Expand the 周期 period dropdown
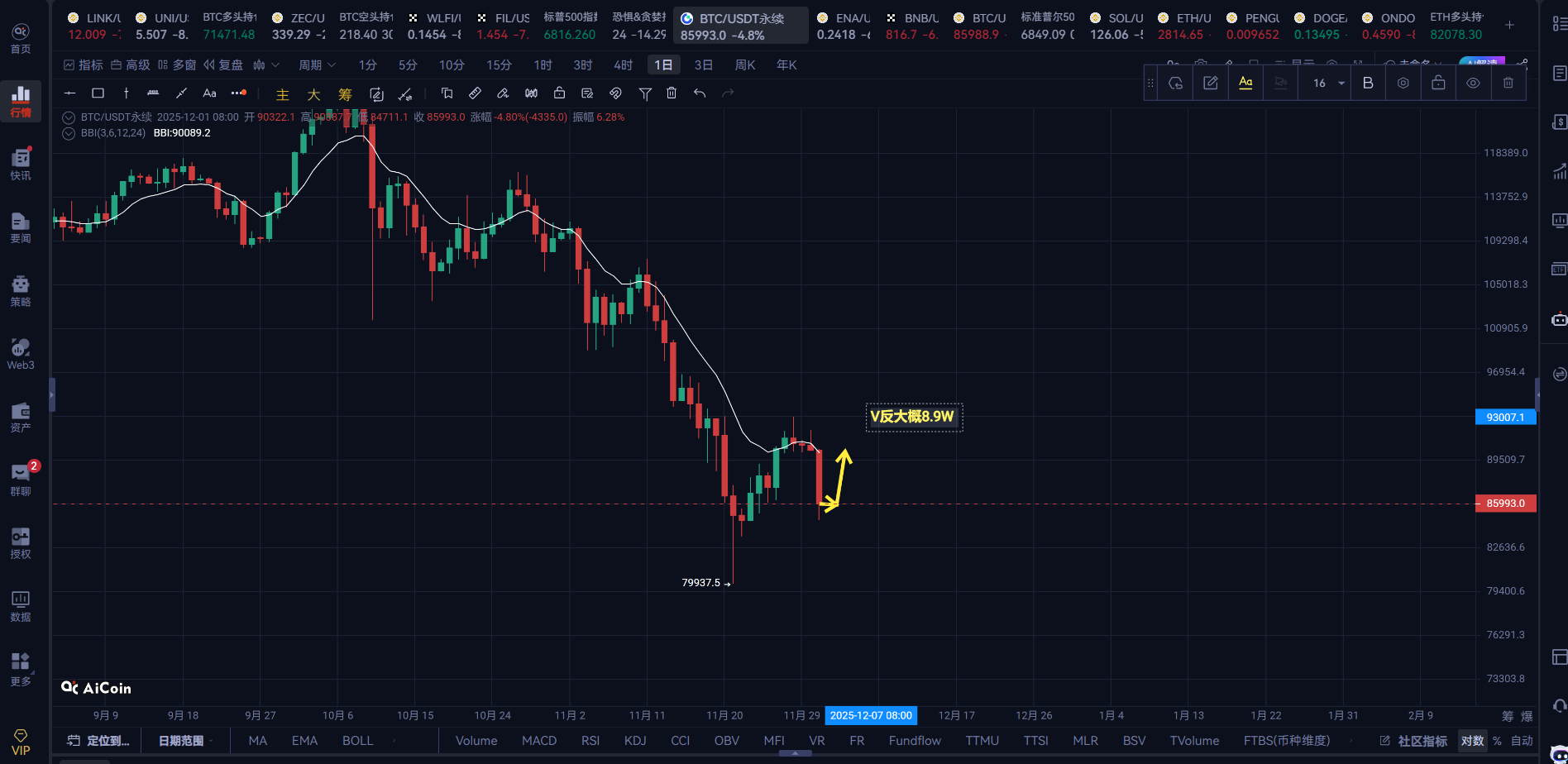1568x764 pixels. [x=317, y=64]
